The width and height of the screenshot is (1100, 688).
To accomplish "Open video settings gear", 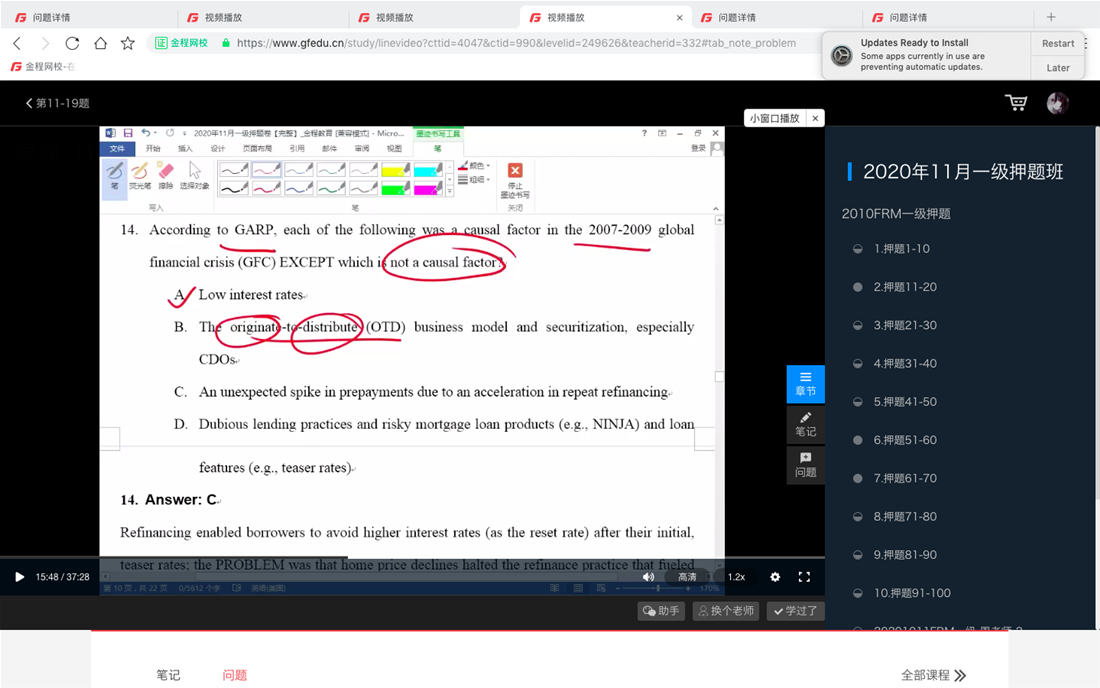I will 775,577.
